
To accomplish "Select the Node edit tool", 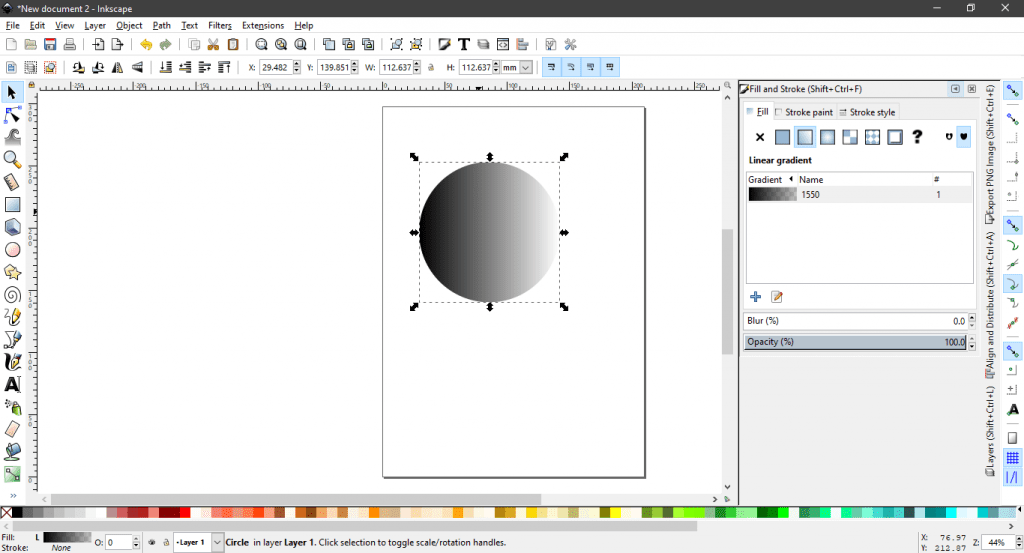I will [12, 115].
